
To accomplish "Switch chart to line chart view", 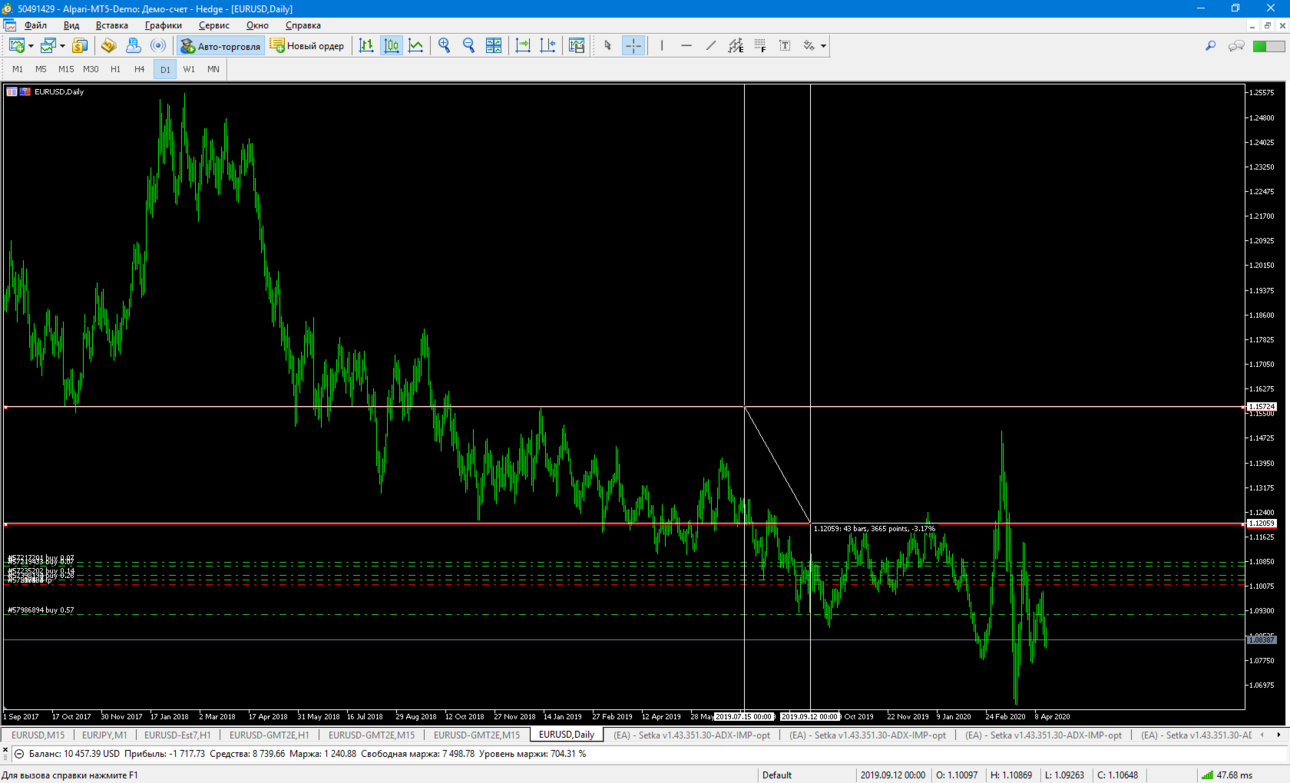I will coord(416,46).
